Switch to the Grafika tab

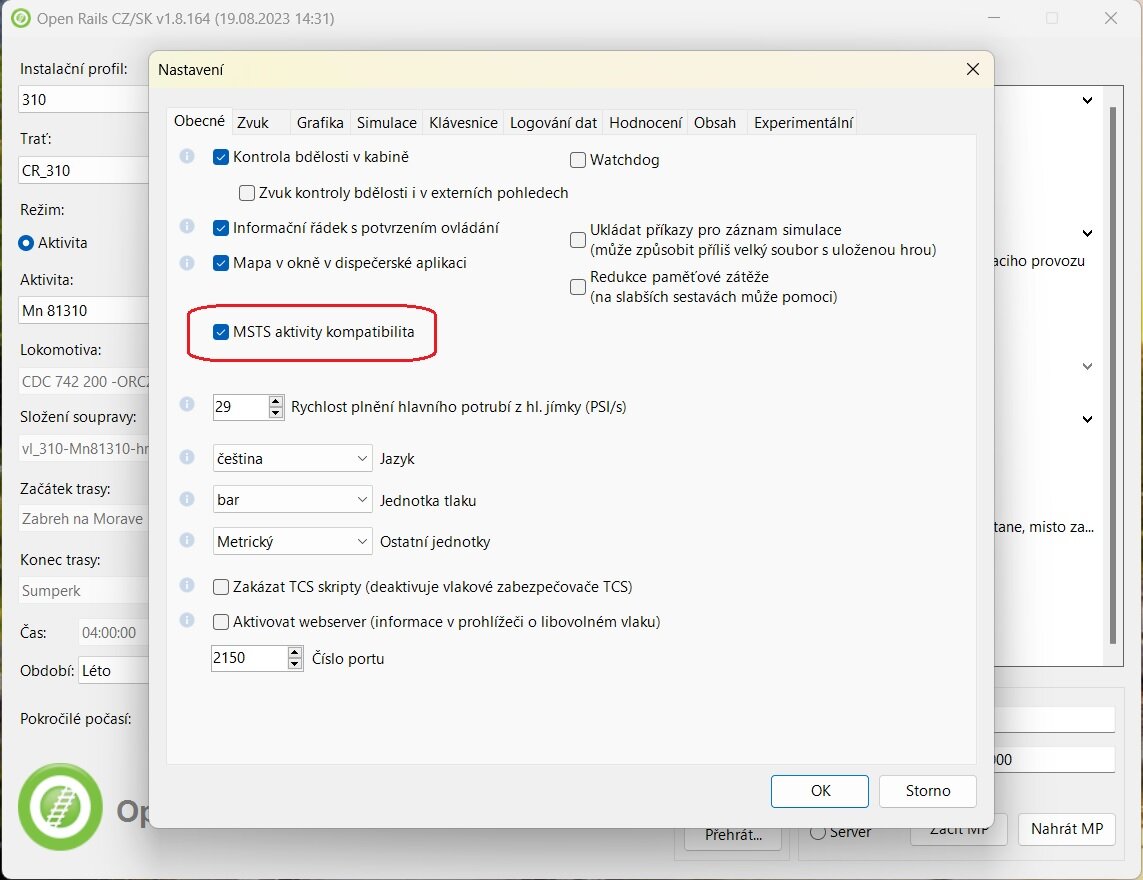(320, 122)
